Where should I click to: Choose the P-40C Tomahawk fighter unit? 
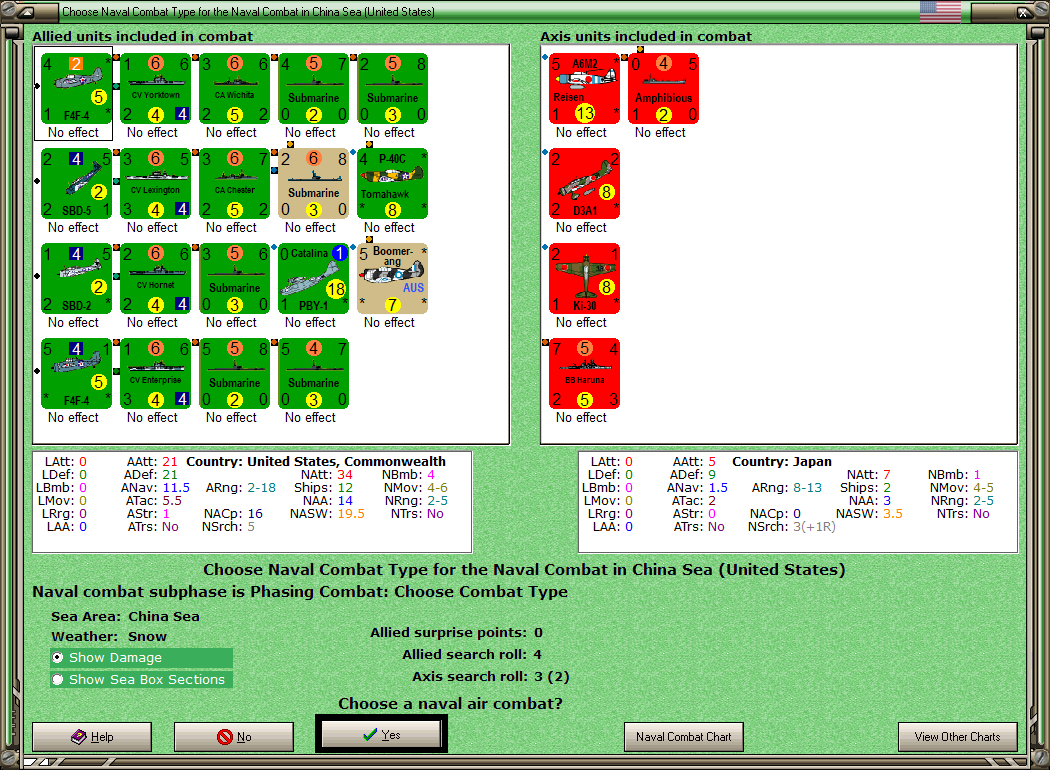(x=392, y=184)
